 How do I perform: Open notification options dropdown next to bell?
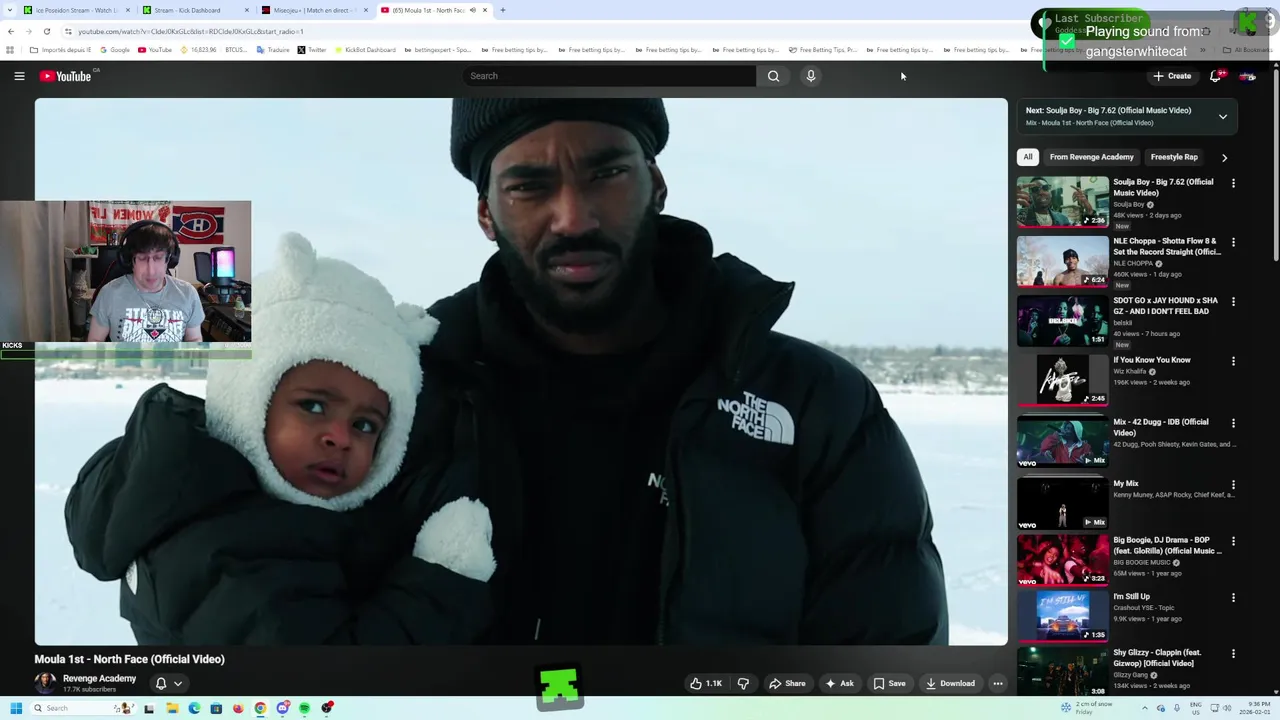point(178,684)
